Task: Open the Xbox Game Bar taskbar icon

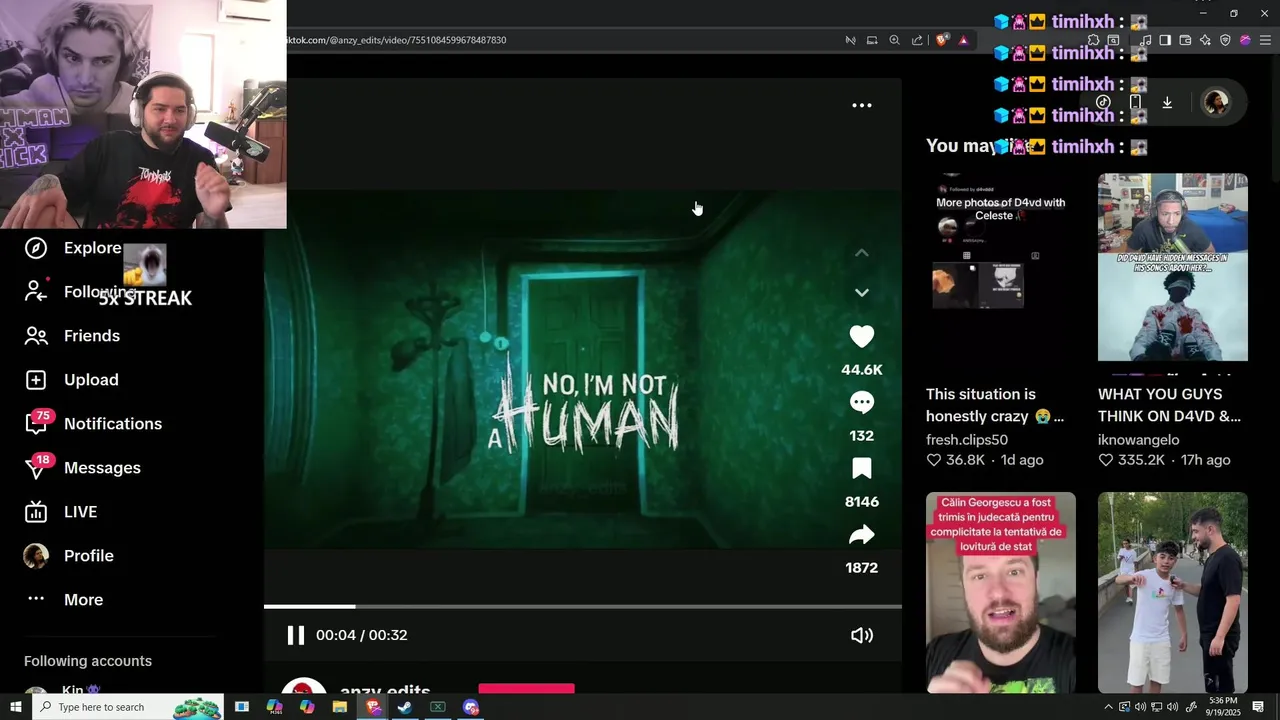Action: click(x=438, y=707)
